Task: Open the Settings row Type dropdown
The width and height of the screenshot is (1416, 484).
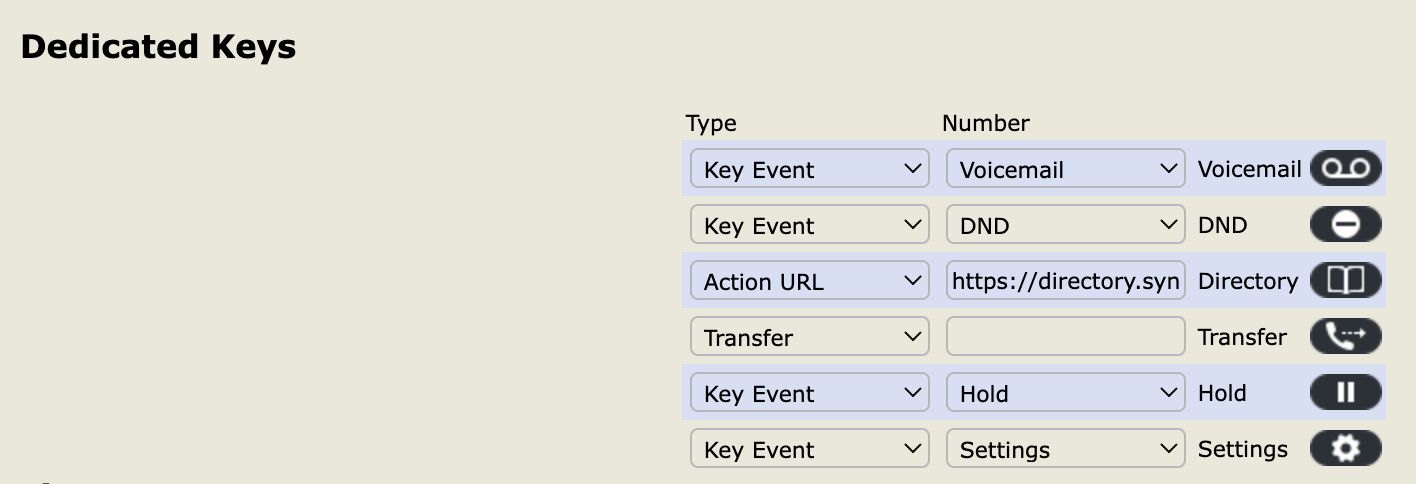Action: pyautogui.click(x=809, y=450)
